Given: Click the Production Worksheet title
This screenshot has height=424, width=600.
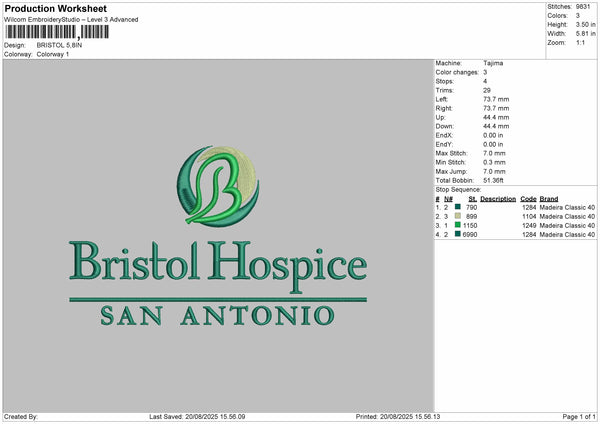Looking at the screenshot, I should coord(55,8).
